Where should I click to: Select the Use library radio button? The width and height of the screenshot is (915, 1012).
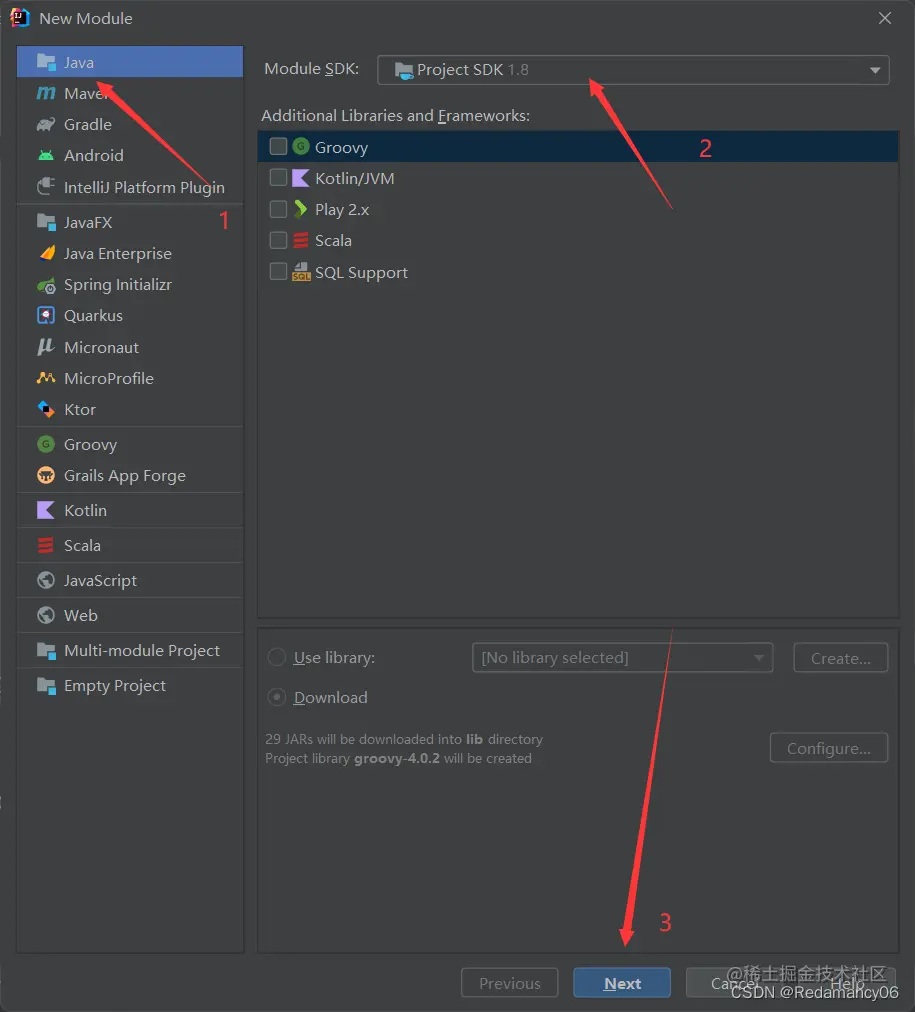coord(277,657)
